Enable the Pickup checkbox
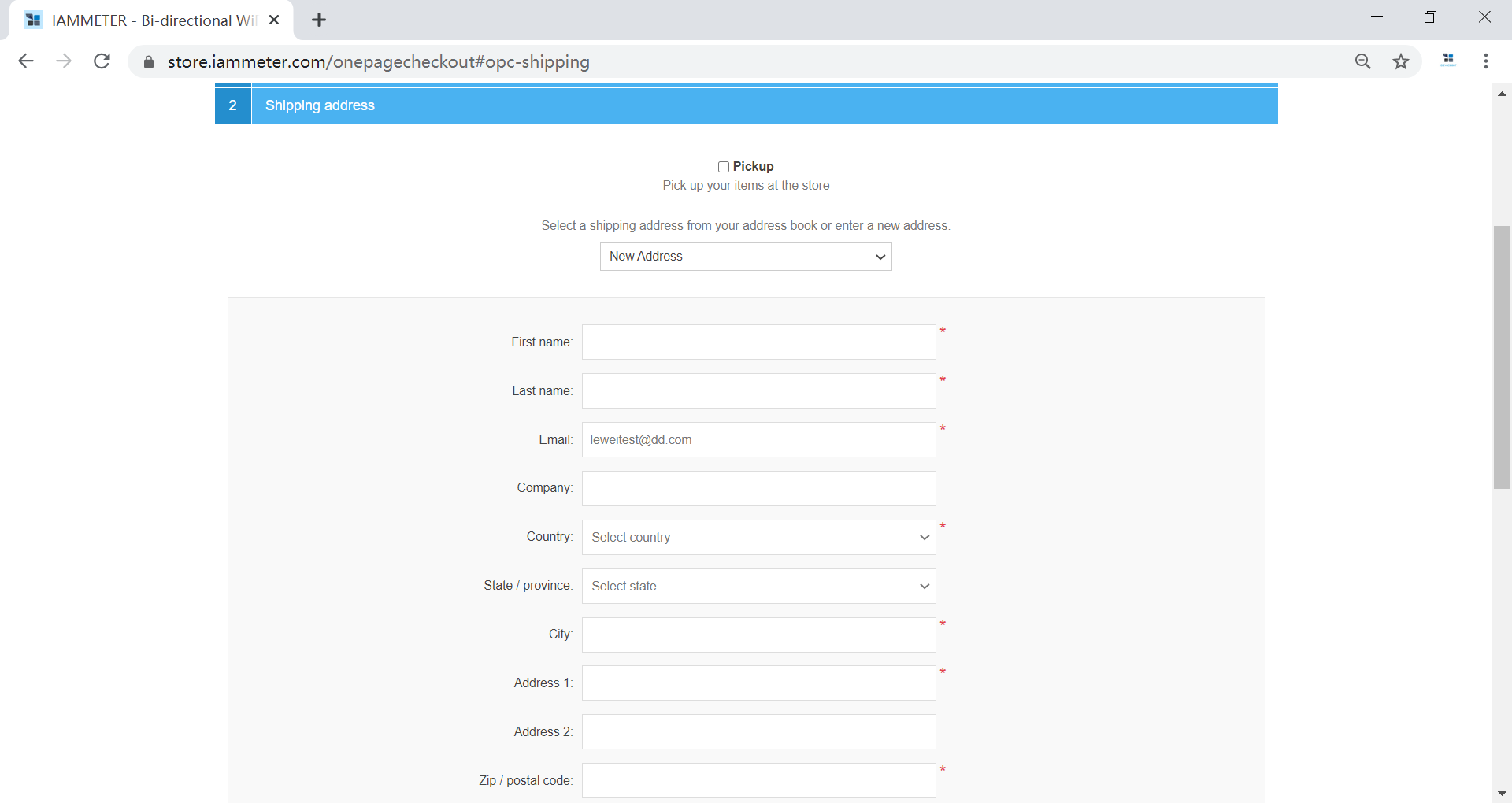The image size is (1512, 803). click(x=723, y=167)
